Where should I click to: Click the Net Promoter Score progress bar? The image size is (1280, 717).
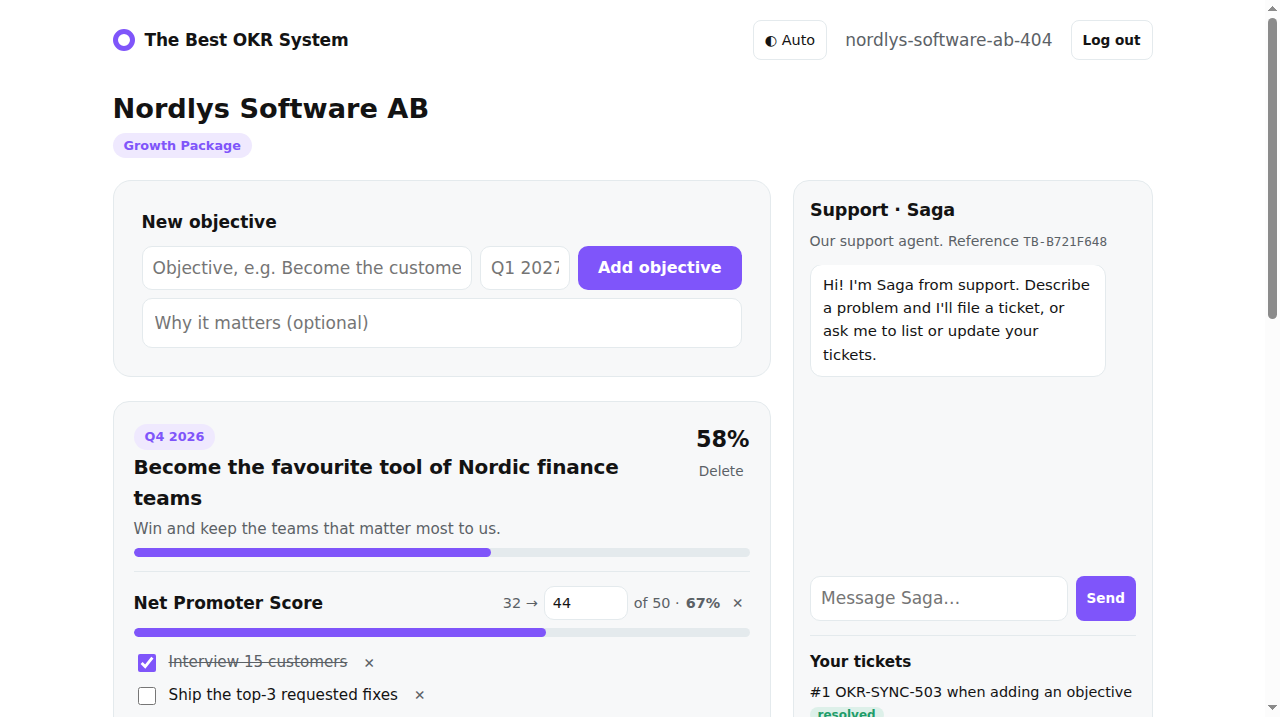click(x=442, y=633)
